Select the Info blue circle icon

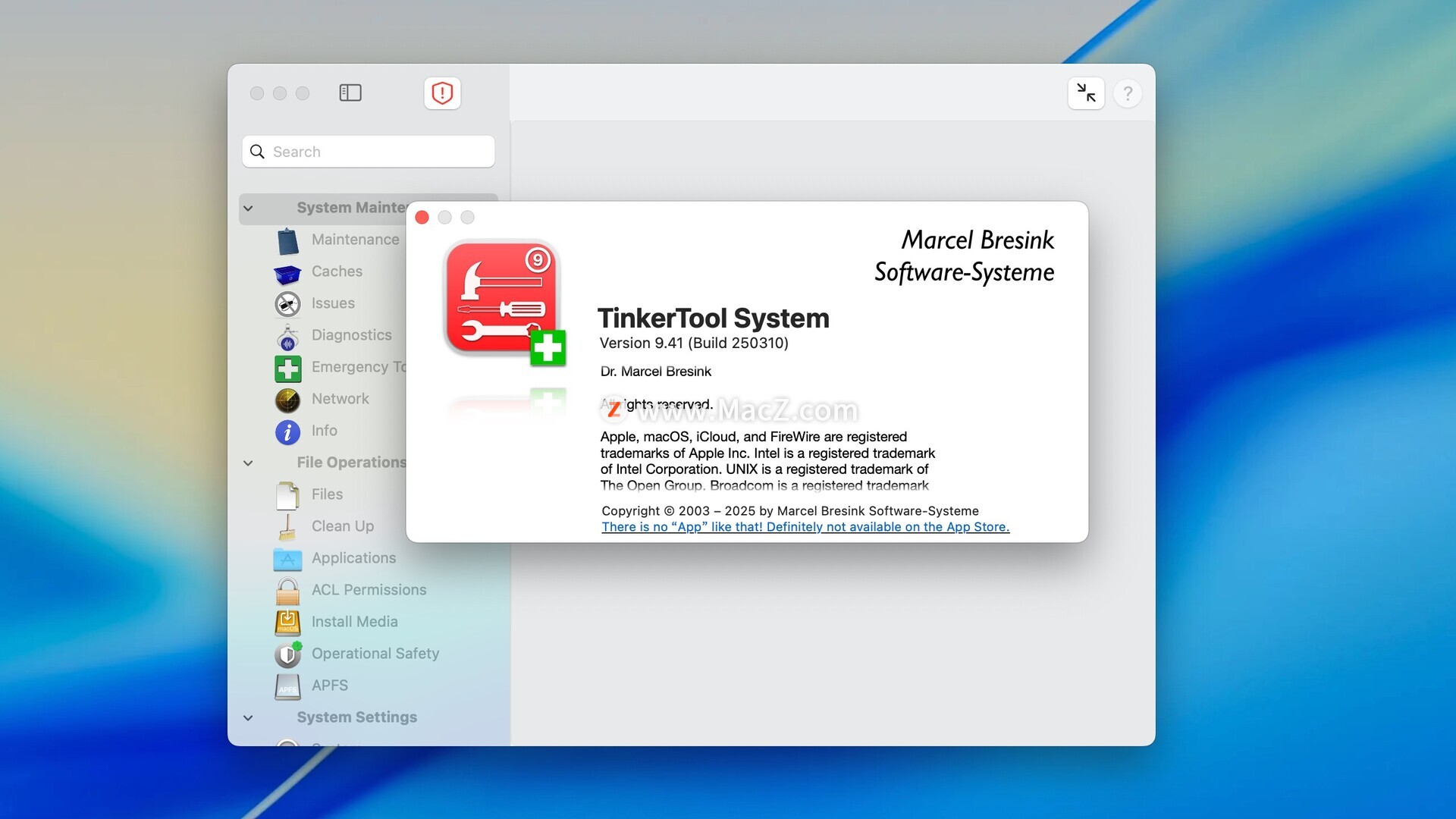point(287,431)
